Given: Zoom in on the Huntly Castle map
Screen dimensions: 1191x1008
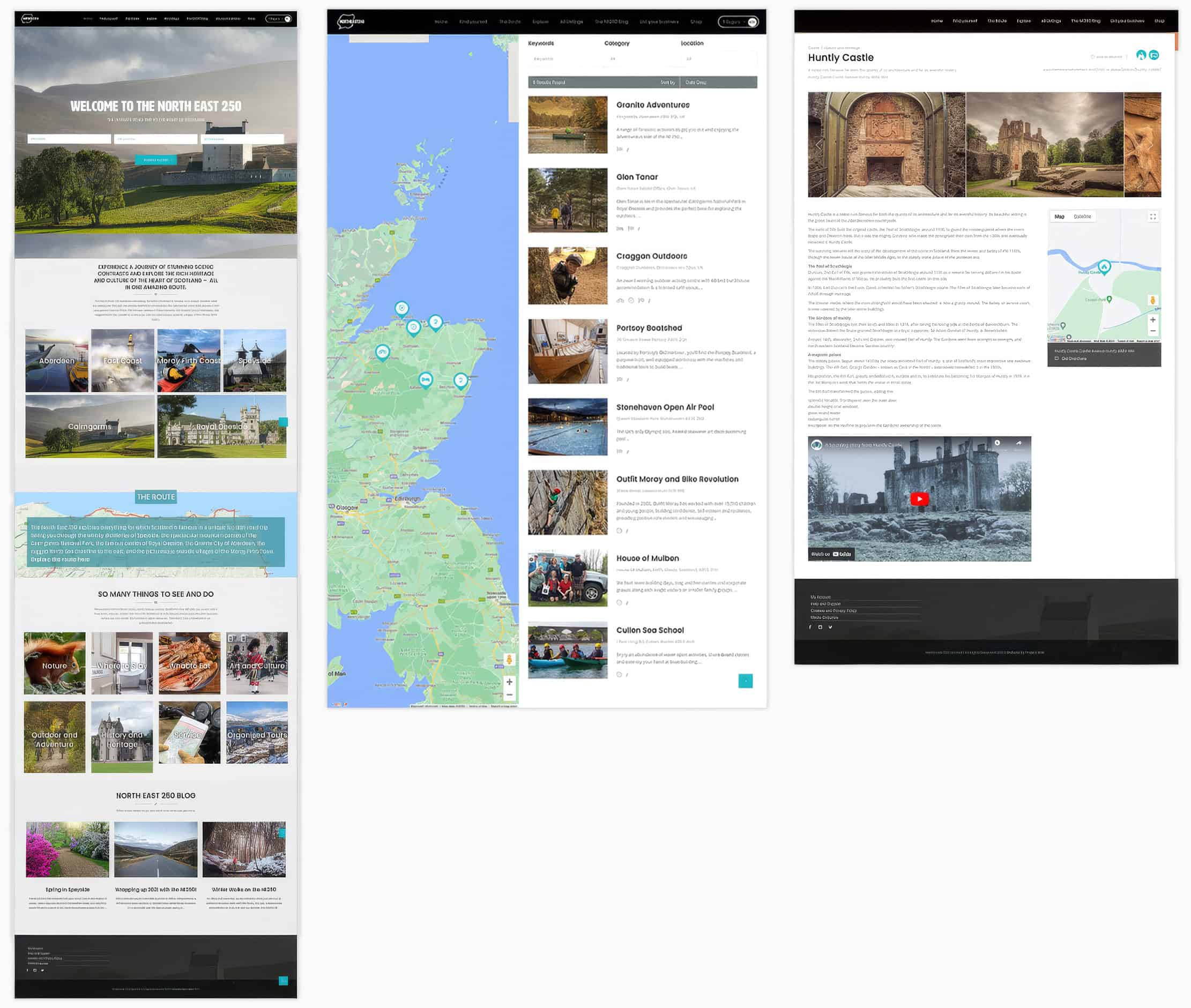Looking at the screenshot, I should 1153,320.
